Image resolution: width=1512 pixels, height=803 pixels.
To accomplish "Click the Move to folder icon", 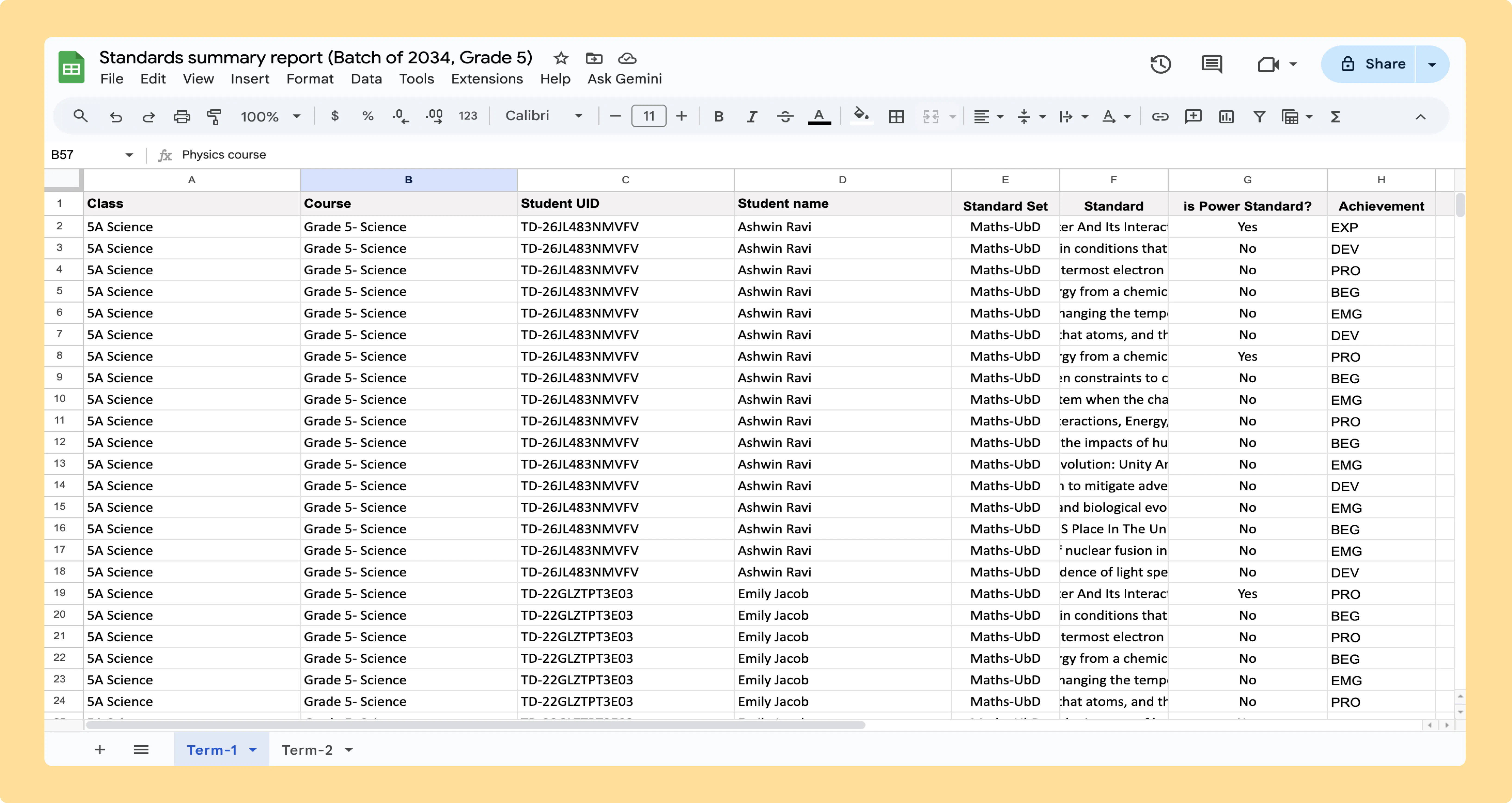I will [x=594, y=58].
